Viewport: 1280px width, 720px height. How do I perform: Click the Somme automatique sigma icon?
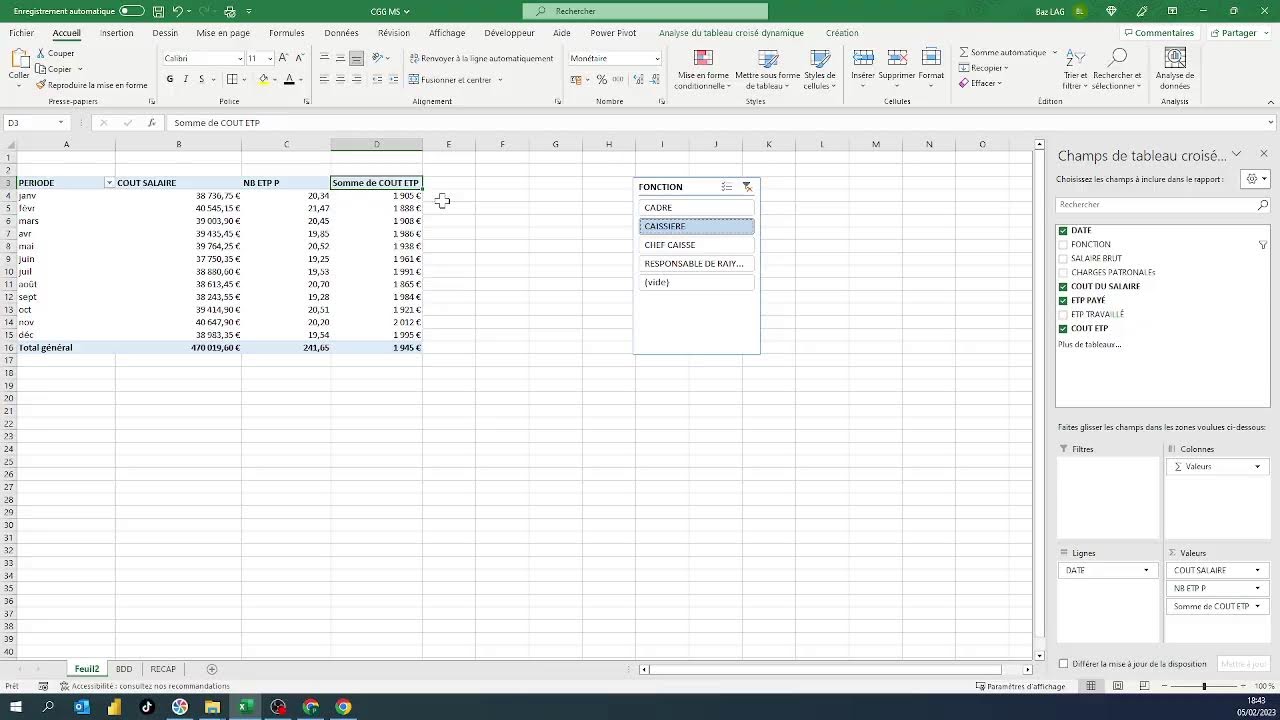[x=964, y=52]
